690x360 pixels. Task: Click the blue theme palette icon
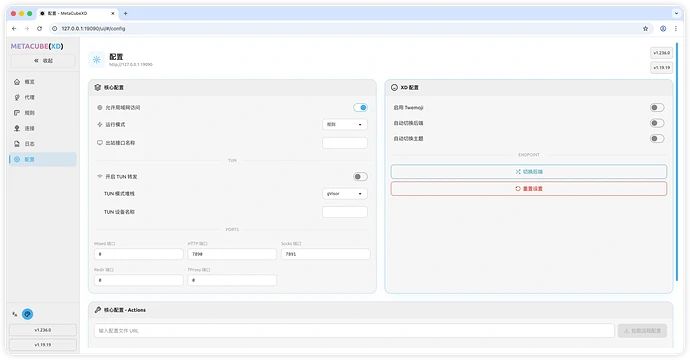[27, 314]
